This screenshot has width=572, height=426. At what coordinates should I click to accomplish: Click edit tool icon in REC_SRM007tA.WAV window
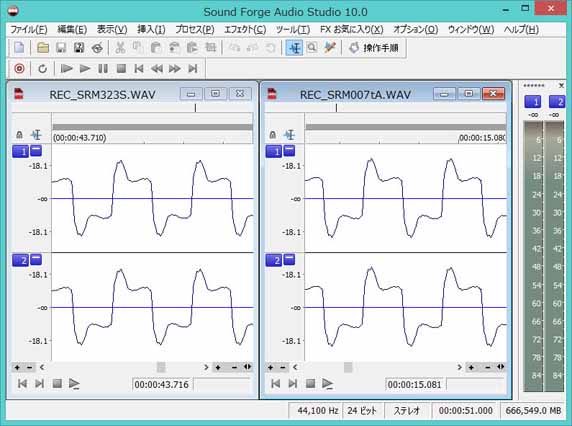pos(289,135)
